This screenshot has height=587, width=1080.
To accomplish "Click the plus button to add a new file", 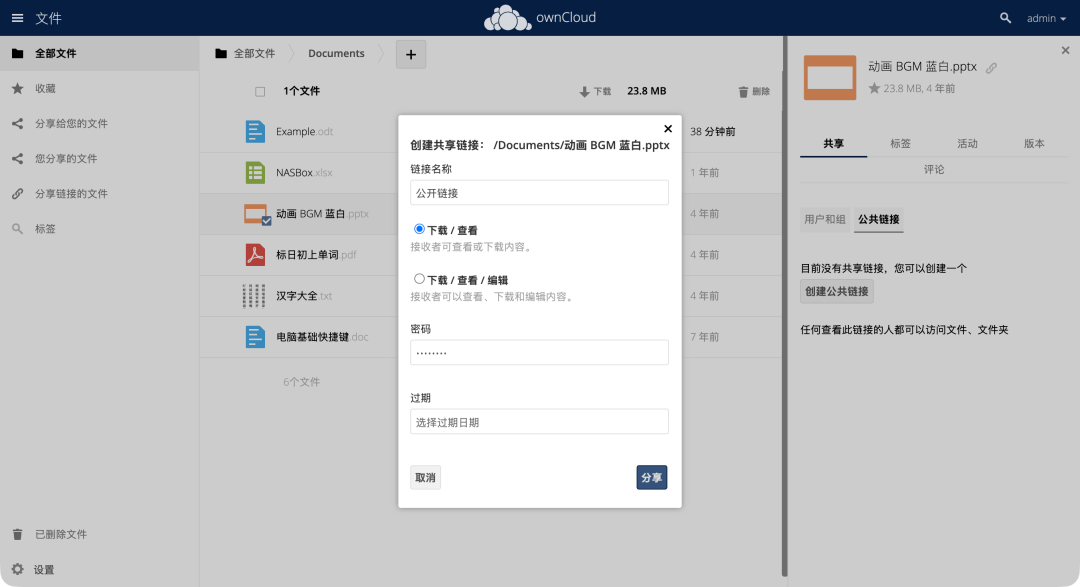I will 411,54.
